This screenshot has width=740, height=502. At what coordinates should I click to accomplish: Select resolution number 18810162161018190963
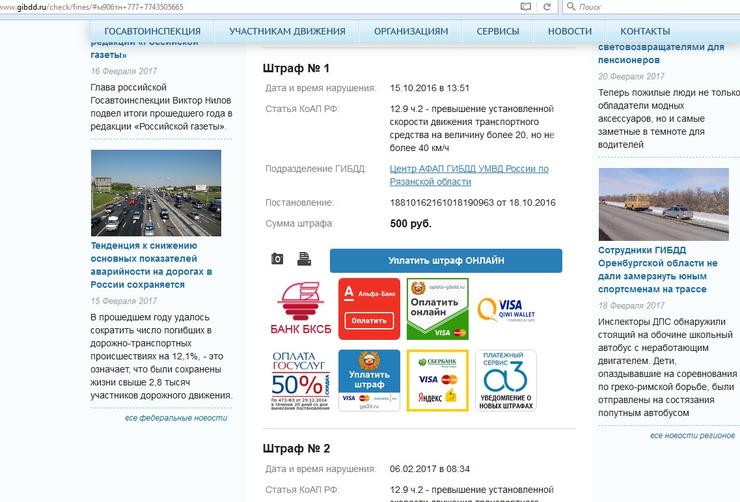(442, 203)
